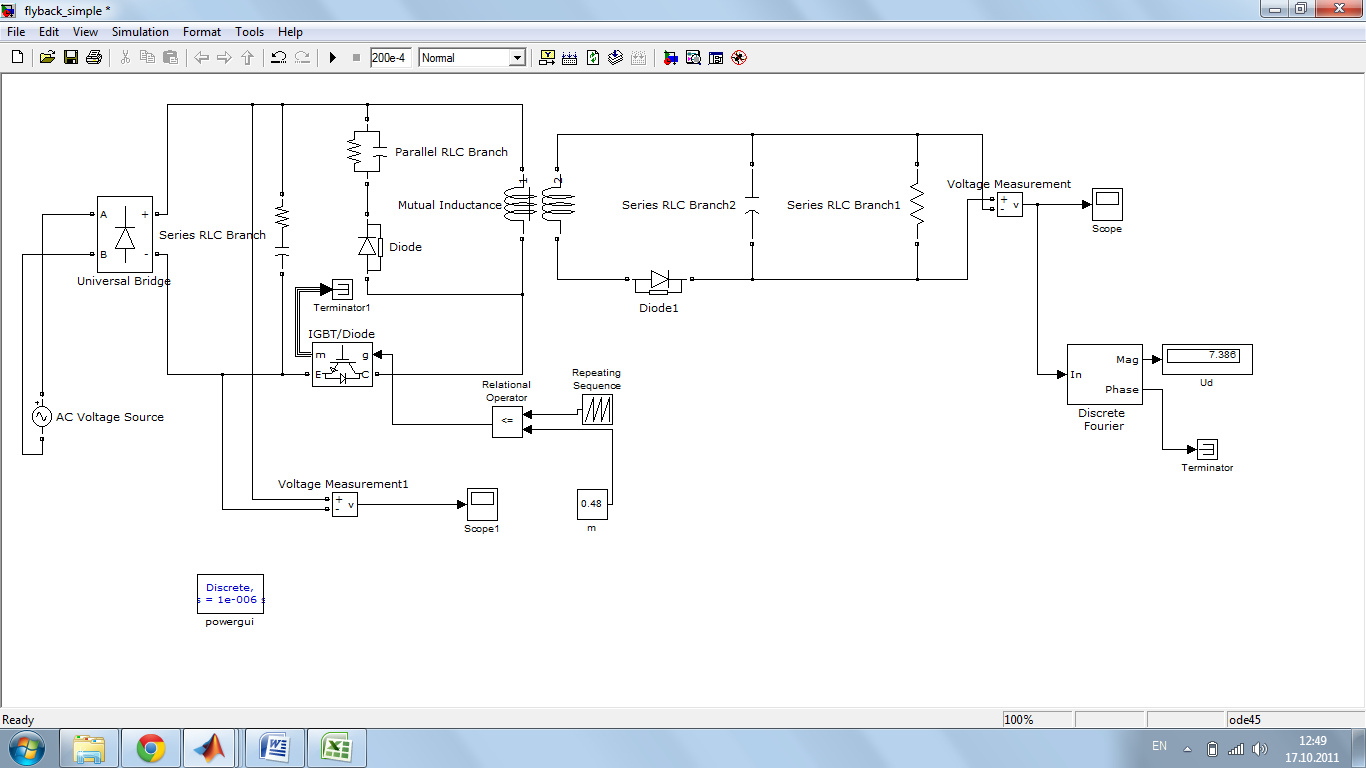Click the Debug toolbar icon
Screen dimensions: 1366x768
click(x=739, y=58)
